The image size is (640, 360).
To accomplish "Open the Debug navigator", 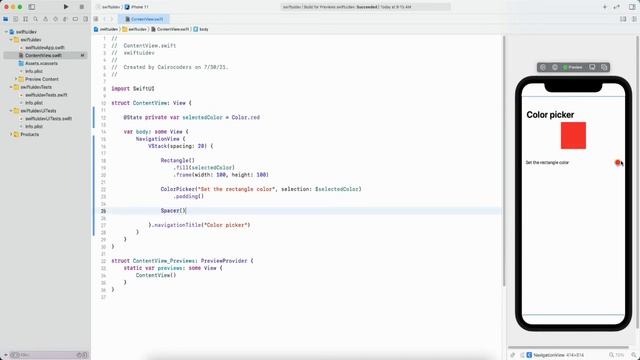I will [65, 19].
